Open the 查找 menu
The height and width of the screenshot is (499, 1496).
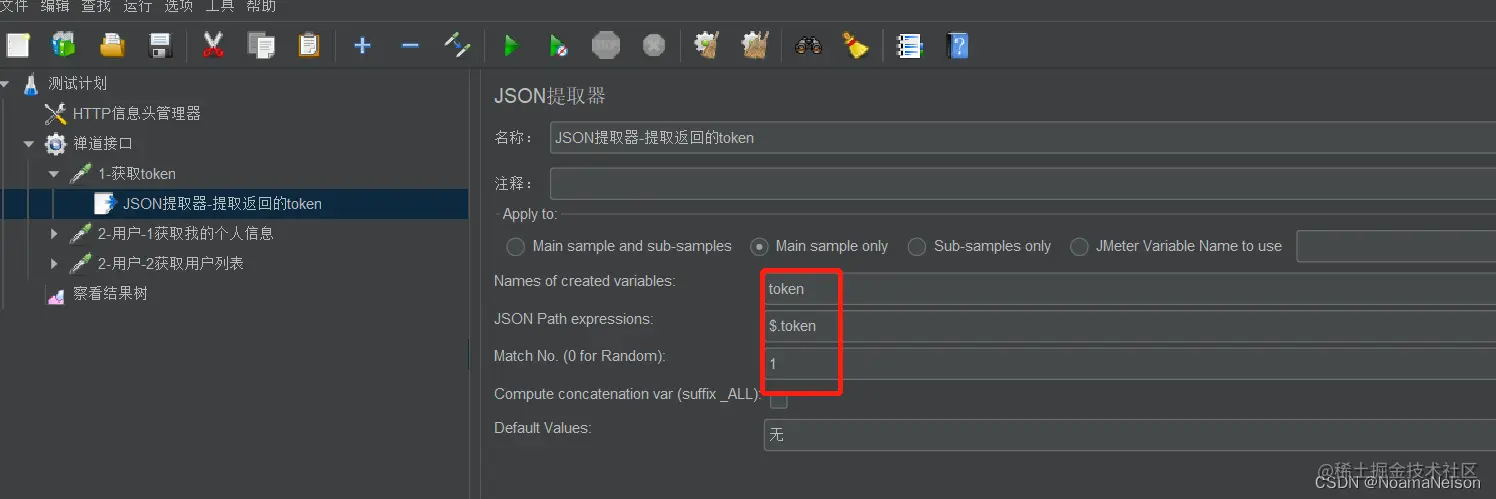click(x=96, y=6)
